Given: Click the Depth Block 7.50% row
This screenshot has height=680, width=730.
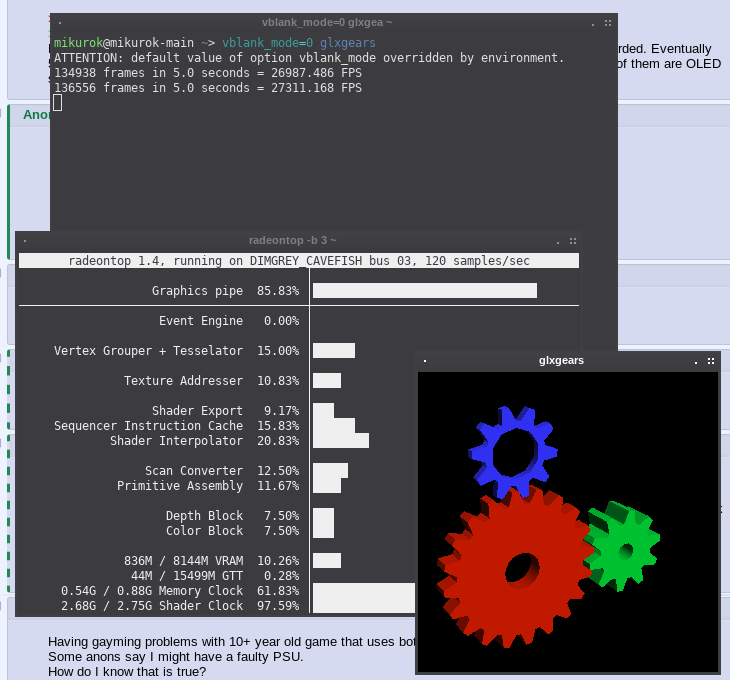Looking at the screenshot, I should click(x=232, y=516).
